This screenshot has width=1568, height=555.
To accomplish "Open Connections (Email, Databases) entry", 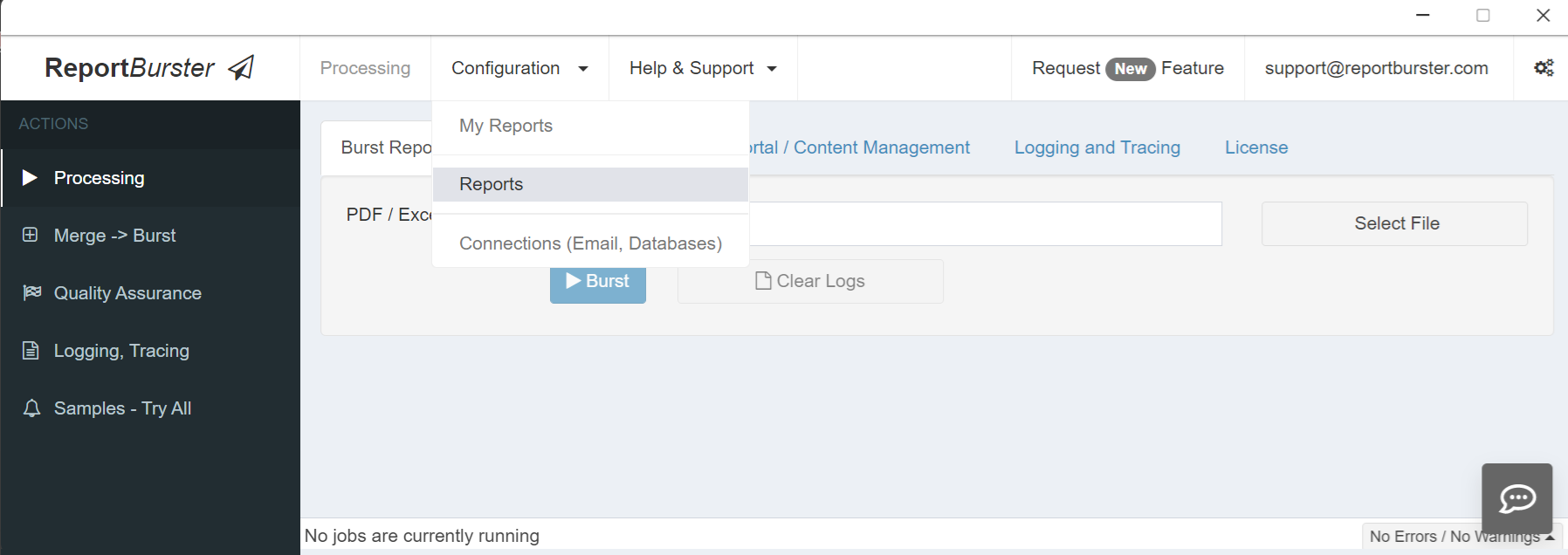I will (591, 243).
